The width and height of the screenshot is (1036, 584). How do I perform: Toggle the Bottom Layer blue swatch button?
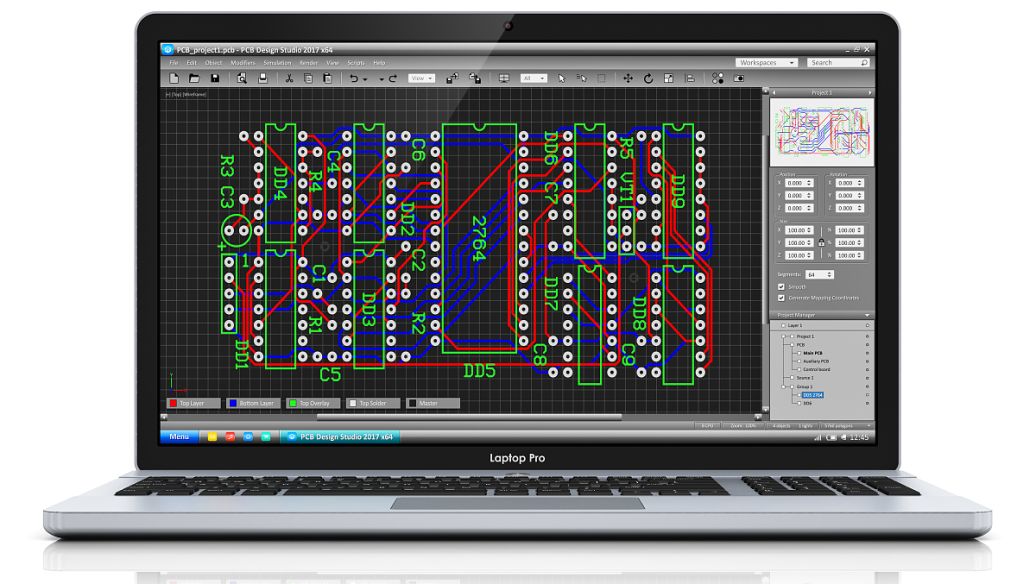click(x=253, y=403)
